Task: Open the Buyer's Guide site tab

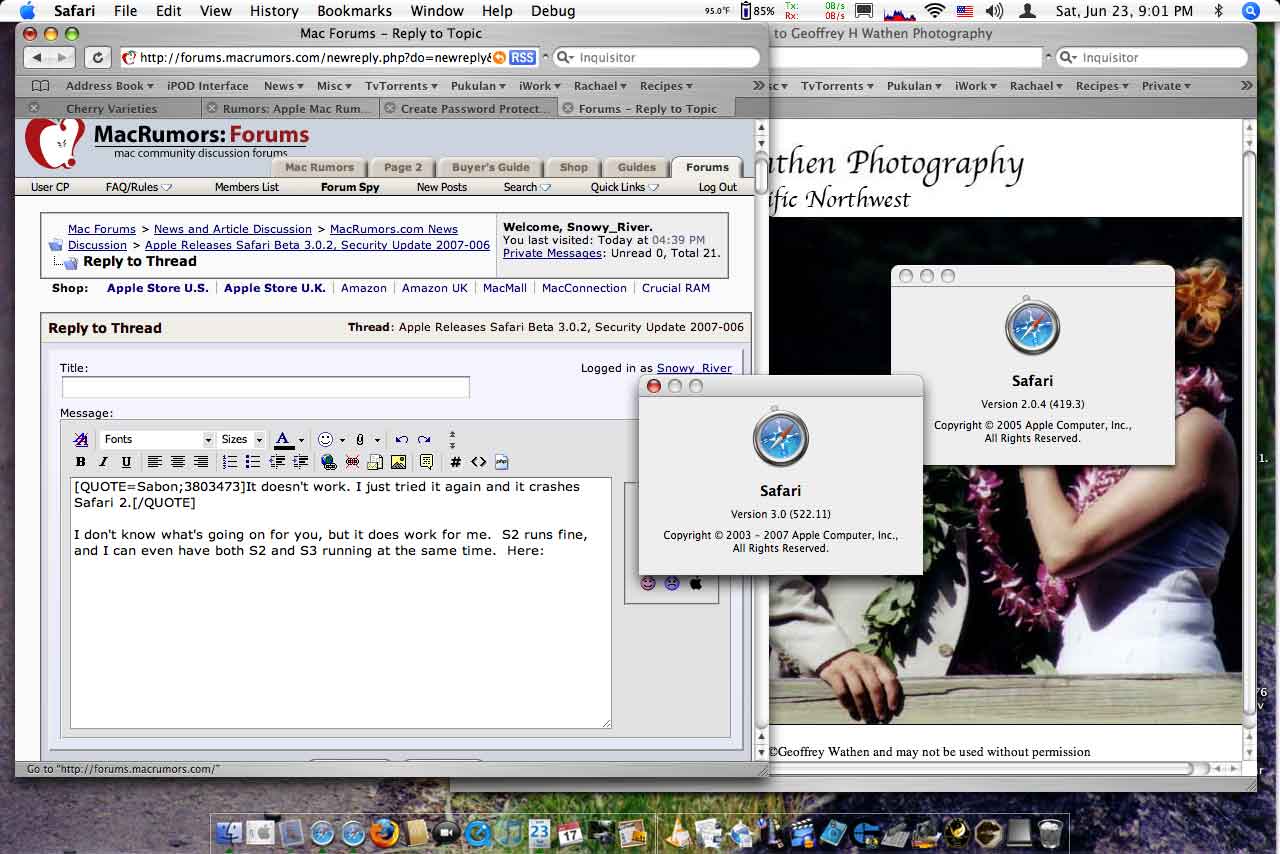Action: [x=490, y=167]
